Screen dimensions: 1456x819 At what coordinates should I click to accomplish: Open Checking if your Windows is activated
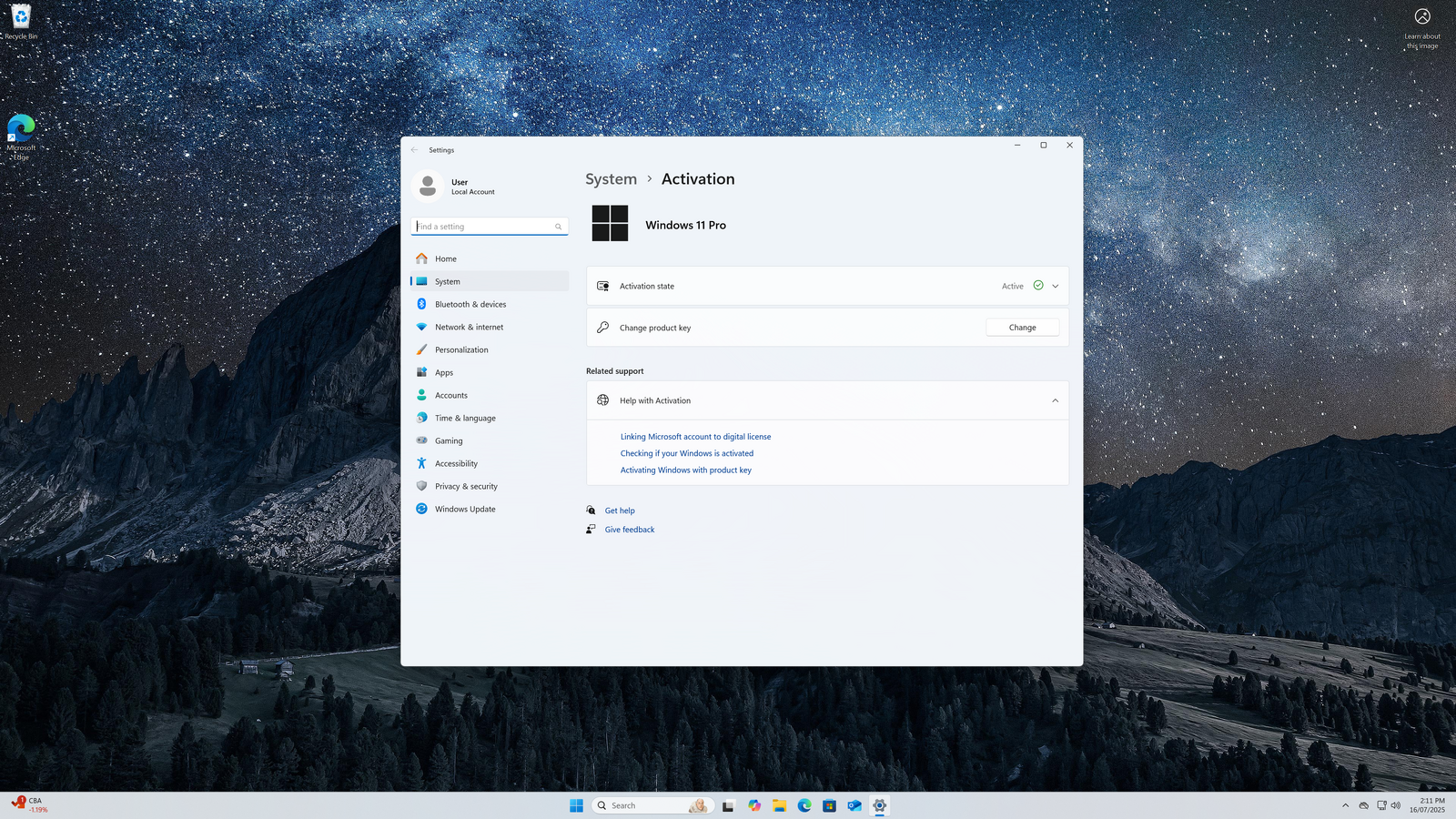click(x=687, y=453)
